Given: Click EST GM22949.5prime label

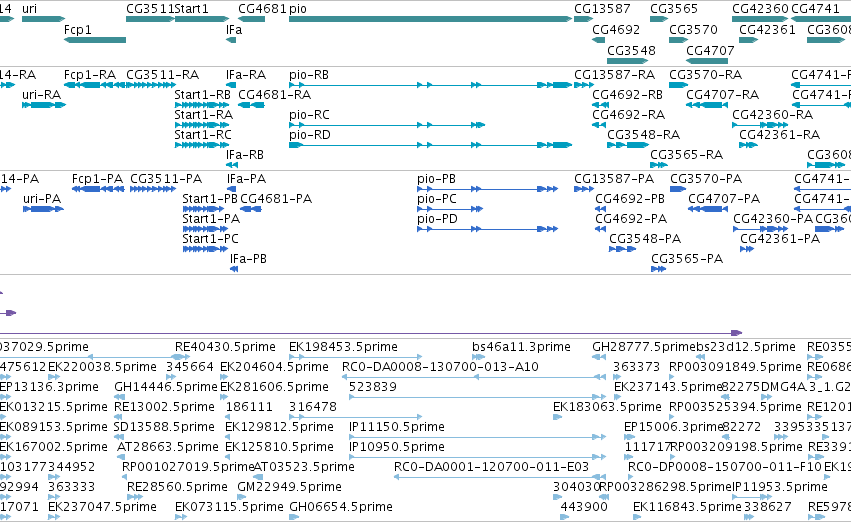Looking at the screenshot, I should [x=290, y=487].
